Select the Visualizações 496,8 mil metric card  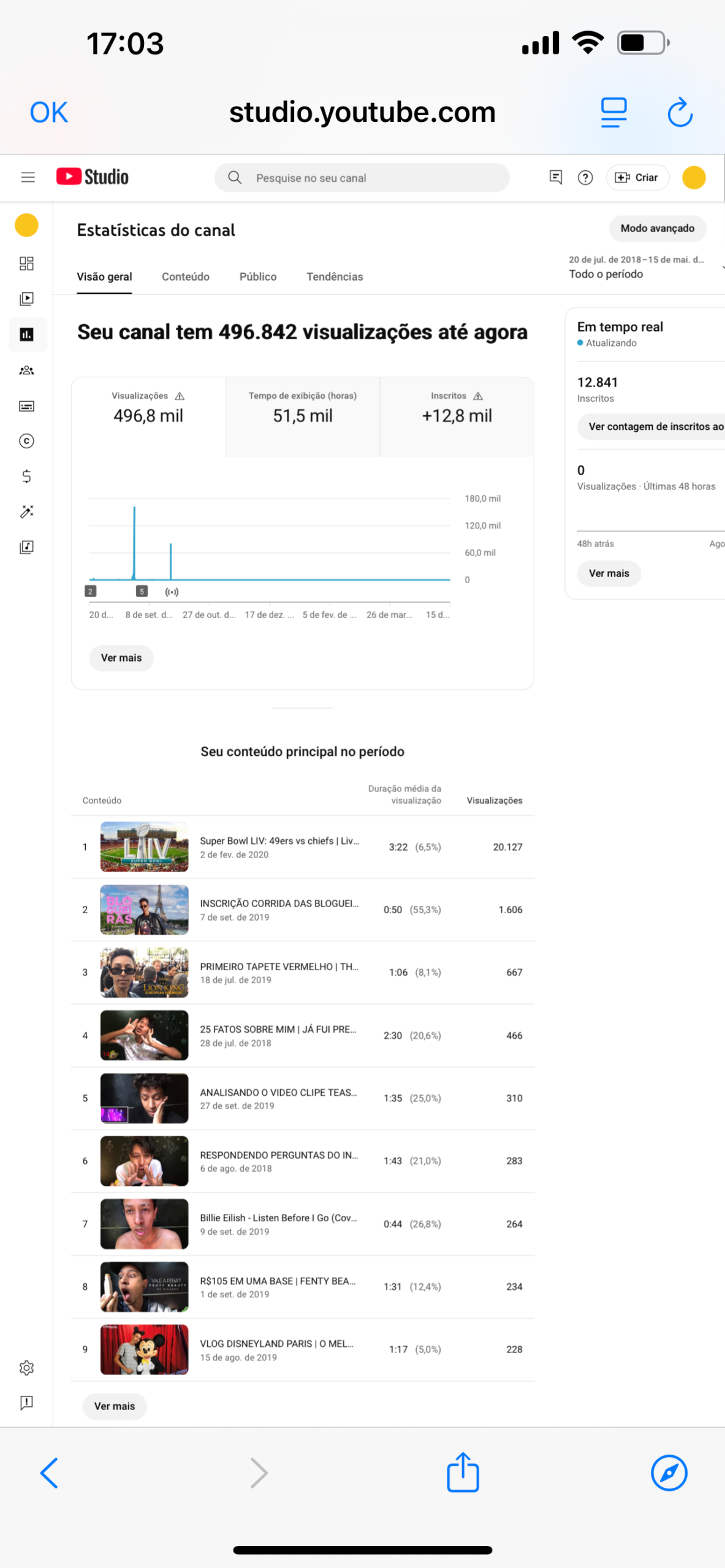[x=148, y=417]
